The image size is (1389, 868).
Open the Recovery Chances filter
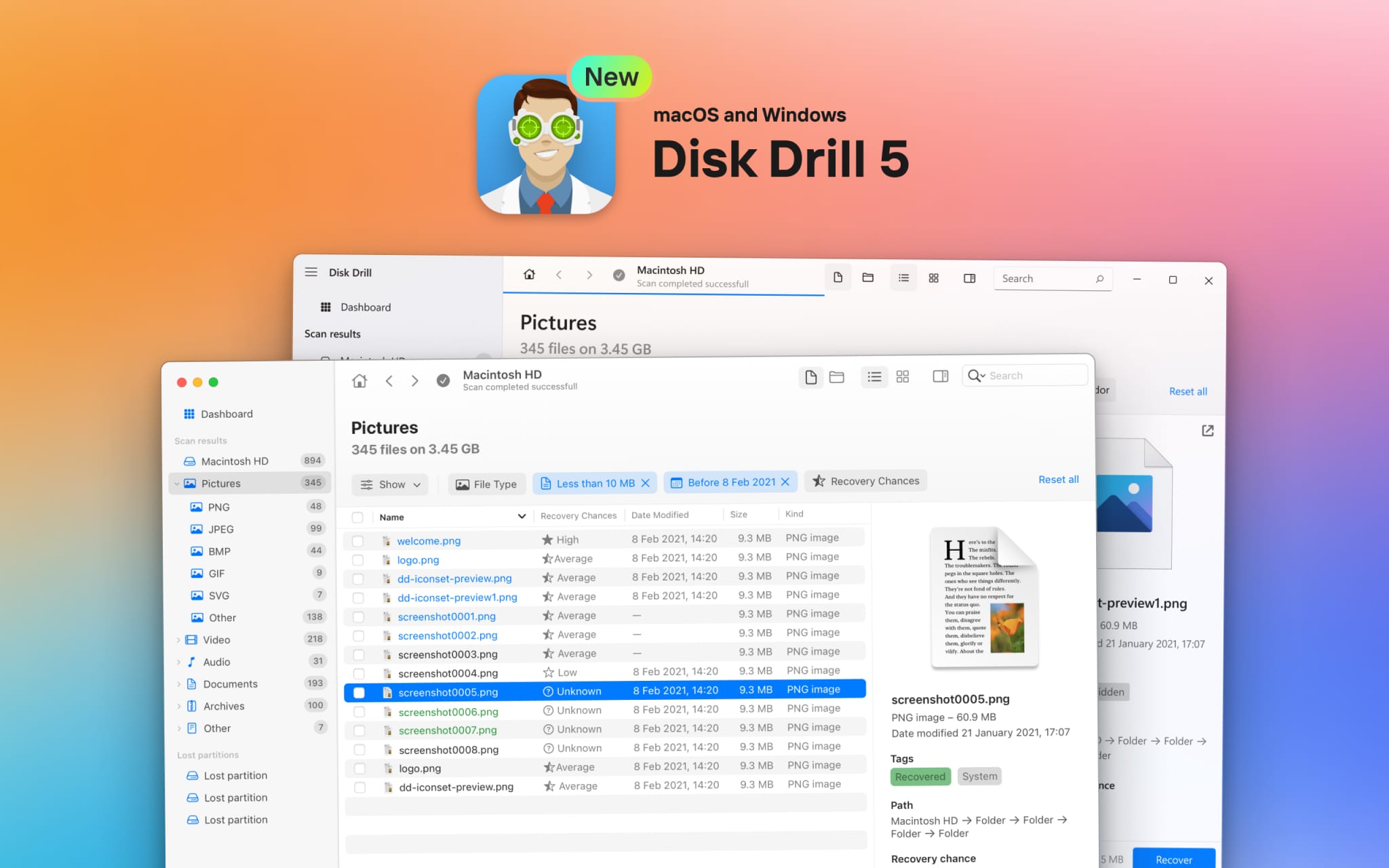865,481
